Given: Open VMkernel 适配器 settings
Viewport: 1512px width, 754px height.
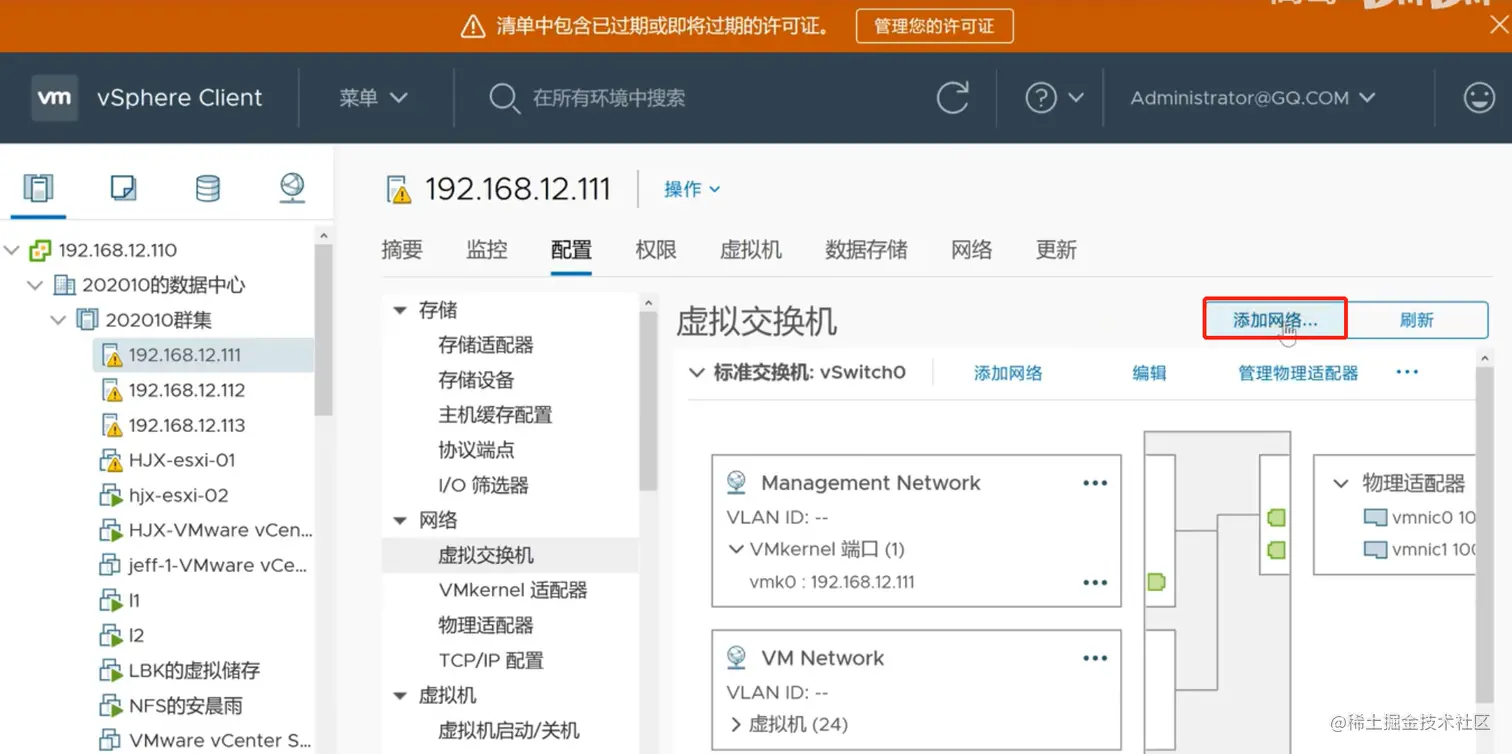Looking at the screenshot, I should click(x=512, y=590).
